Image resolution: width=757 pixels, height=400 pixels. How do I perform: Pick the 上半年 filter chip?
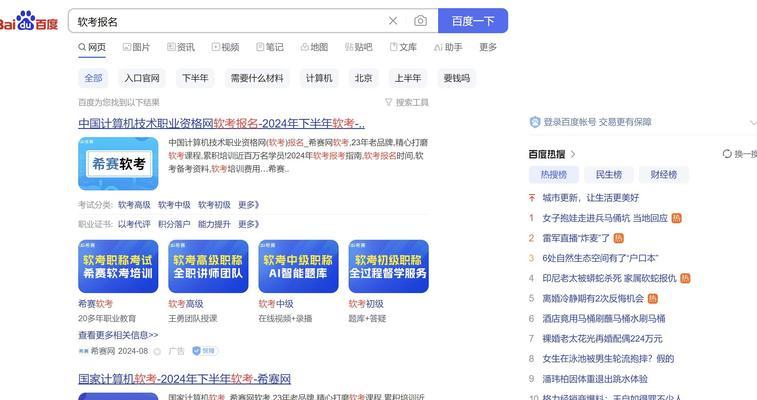click(x=408, y=78)
